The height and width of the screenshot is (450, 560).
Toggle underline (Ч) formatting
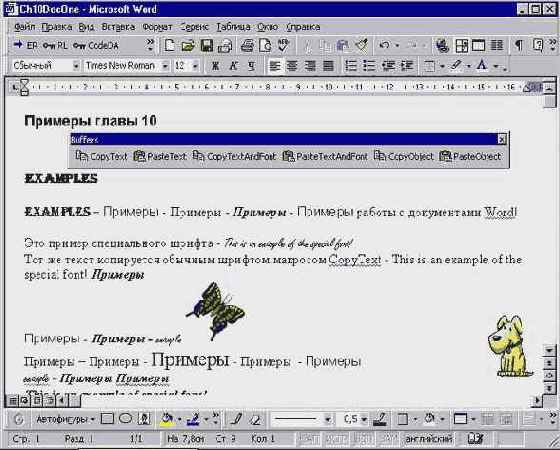pyautogui.click(x=251, y=66)
